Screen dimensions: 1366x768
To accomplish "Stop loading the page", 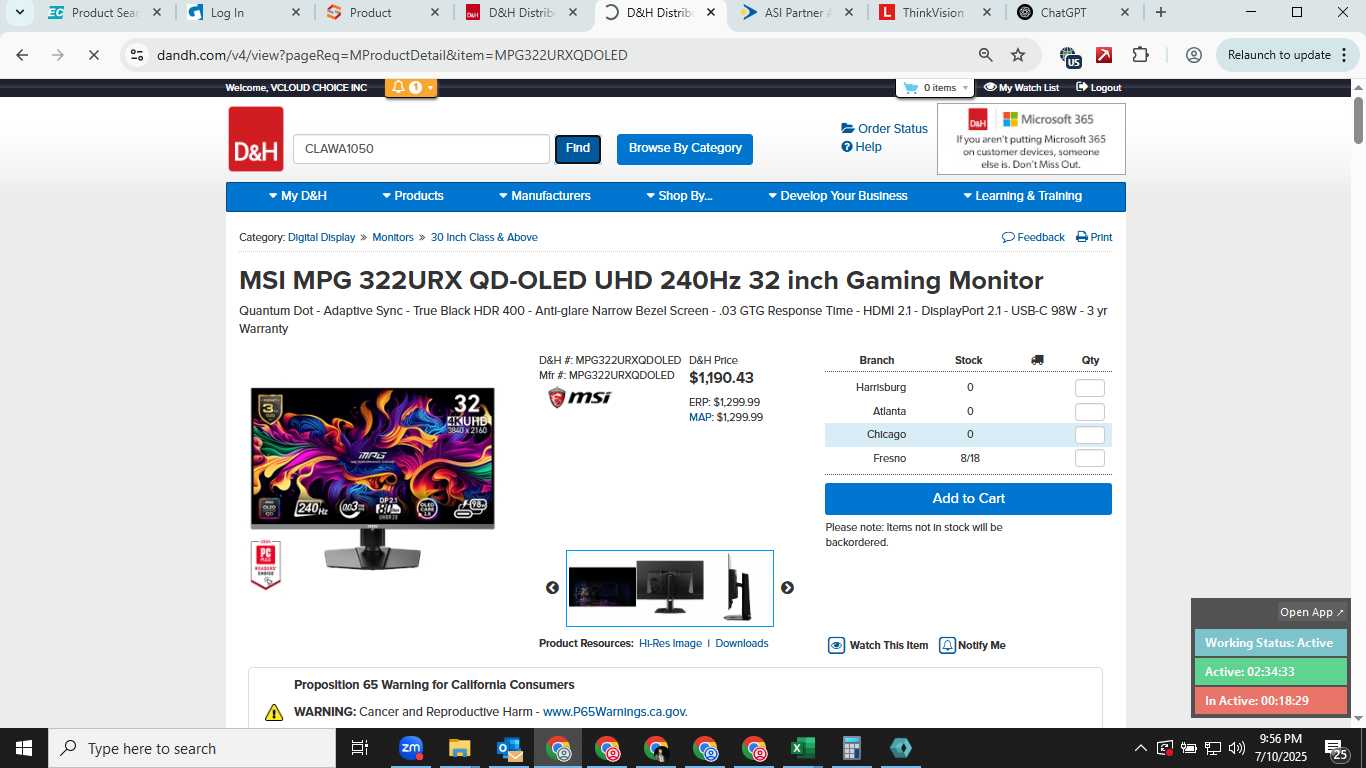I will pyautogui.click(x=93, y=55).
